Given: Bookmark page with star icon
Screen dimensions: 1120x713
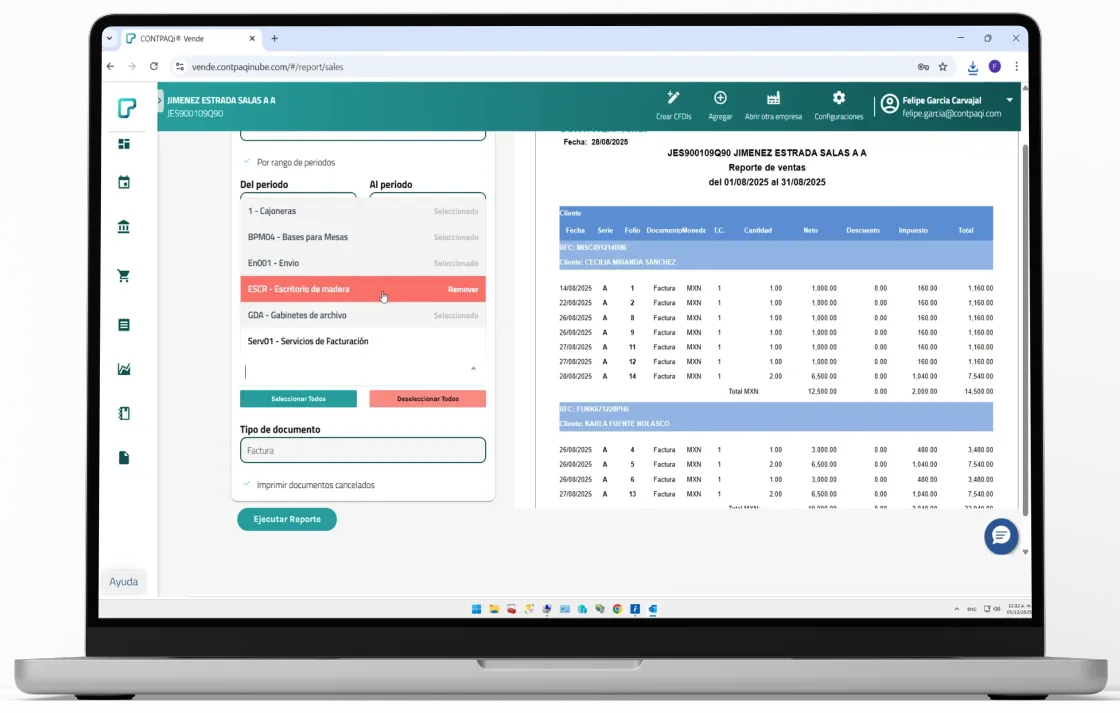Looking at the screenshot, I should tap(943, 66).
